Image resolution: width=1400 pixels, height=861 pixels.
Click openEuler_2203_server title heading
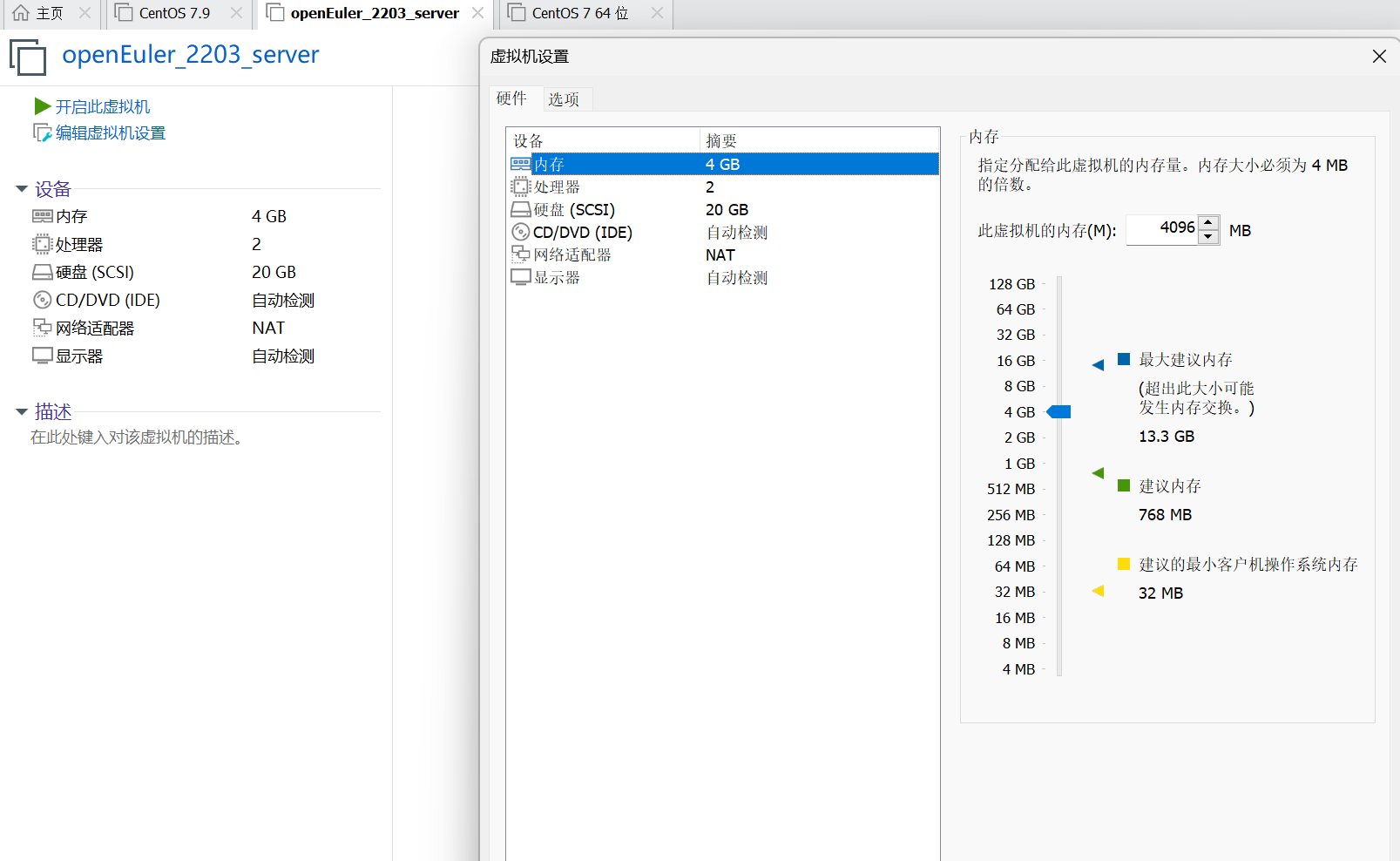(190, 55)
